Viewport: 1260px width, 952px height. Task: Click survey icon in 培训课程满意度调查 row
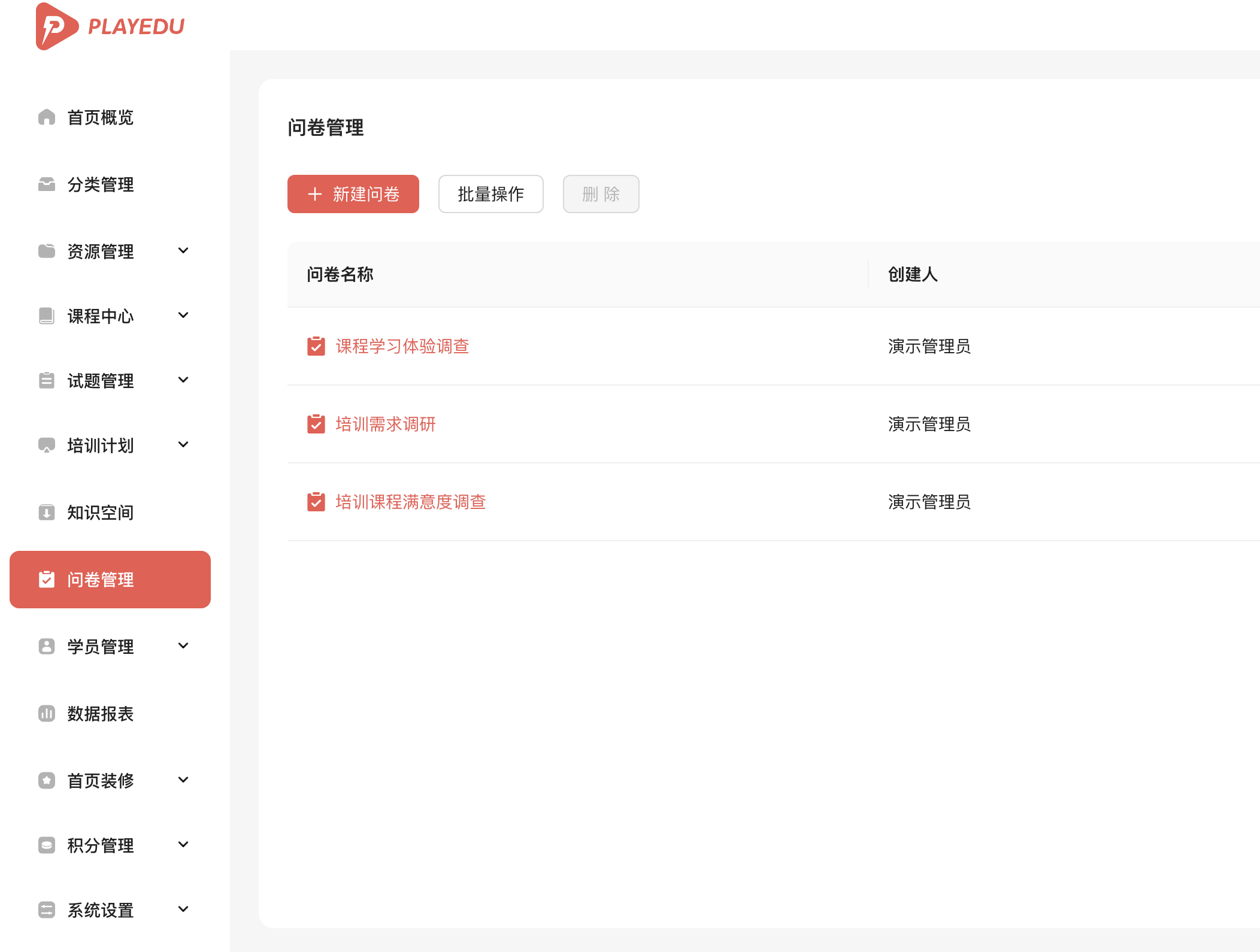coord(316,502)
